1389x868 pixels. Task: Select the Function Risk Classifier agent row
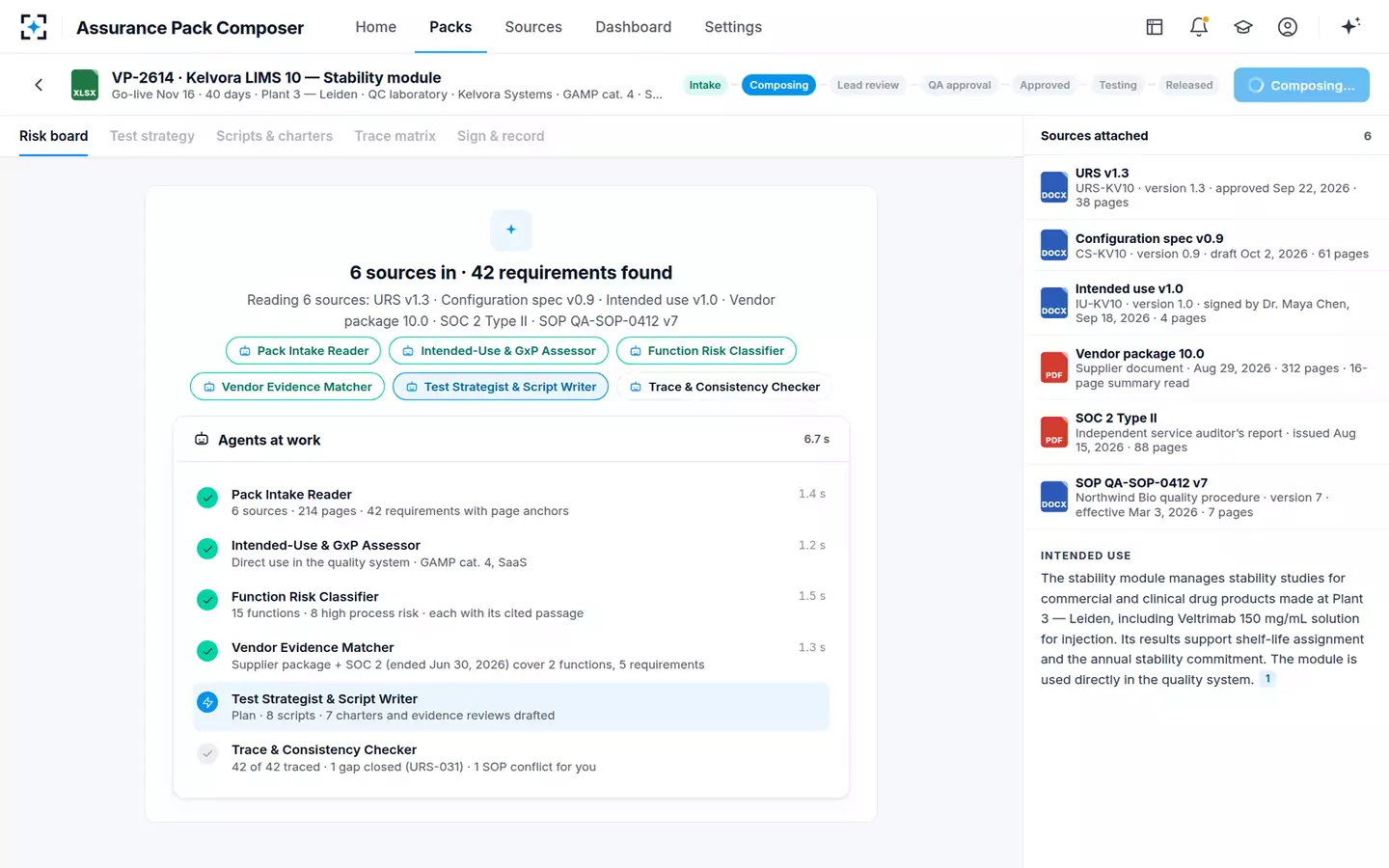[x=511, y=605]
